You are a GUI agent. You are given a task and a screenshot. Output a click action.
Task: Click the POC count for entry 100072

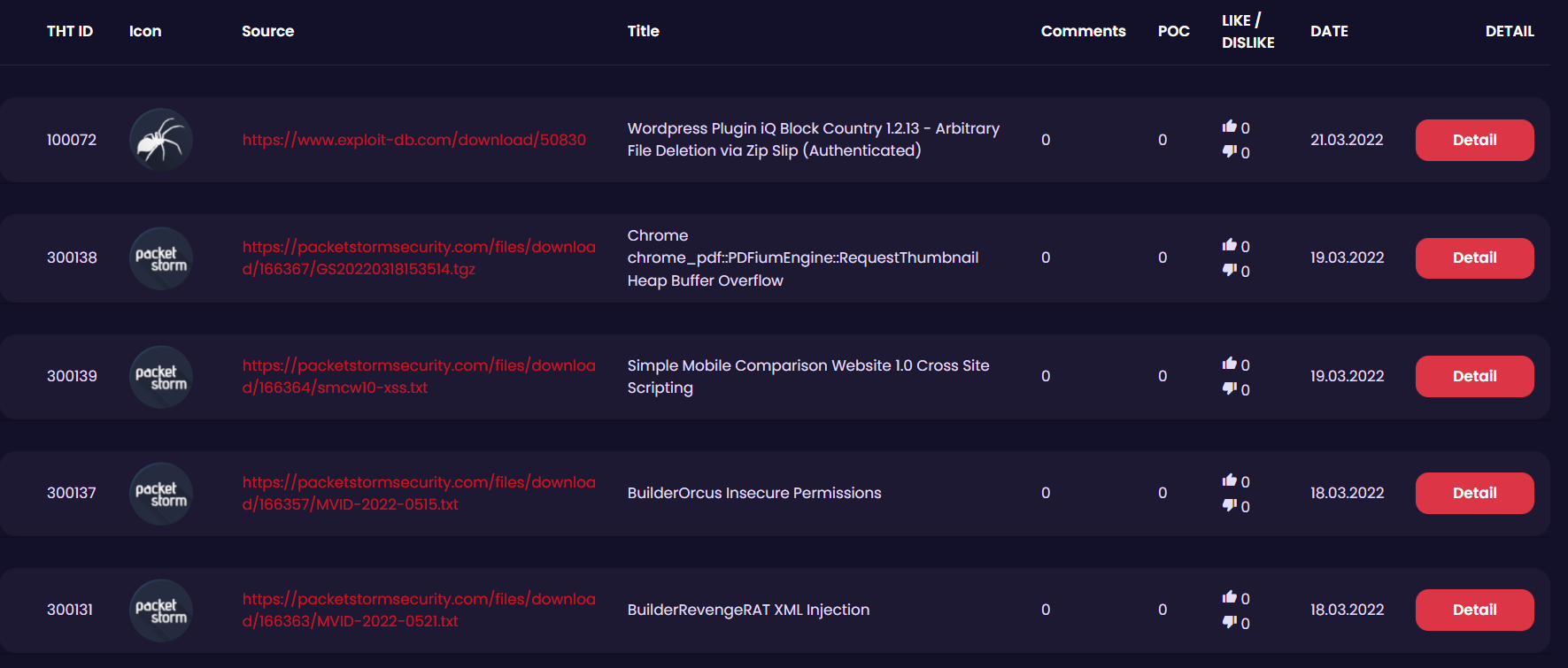[x=1162, y=140]
